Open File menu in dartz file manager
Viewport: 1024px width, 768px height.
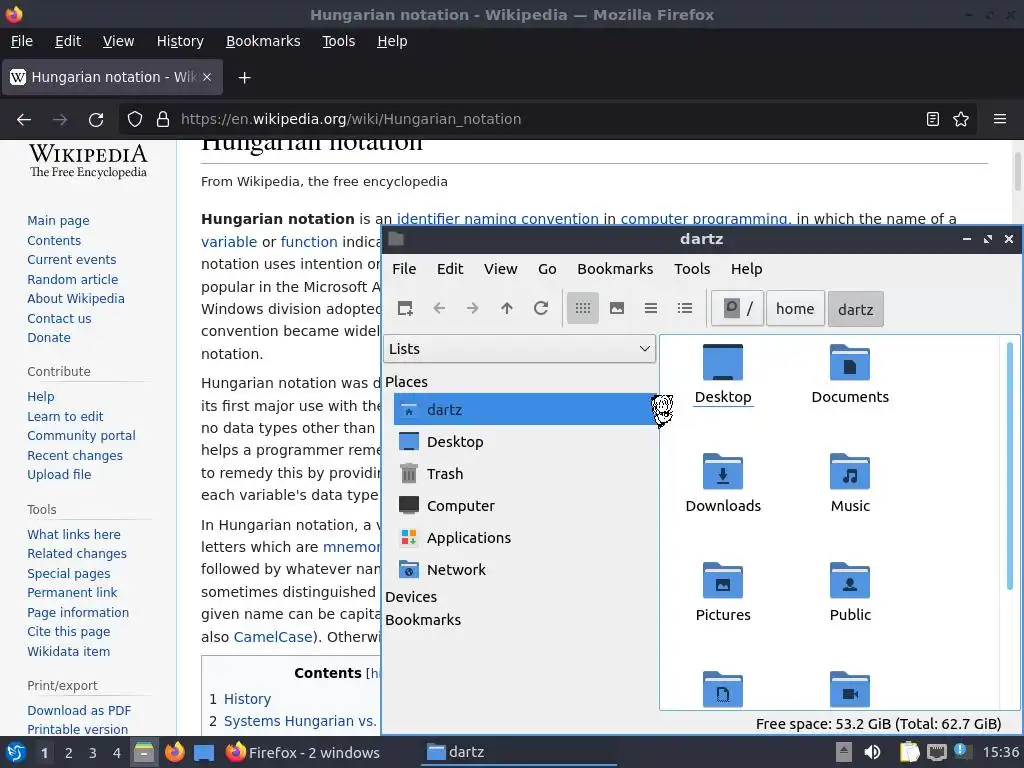point(404,269)
